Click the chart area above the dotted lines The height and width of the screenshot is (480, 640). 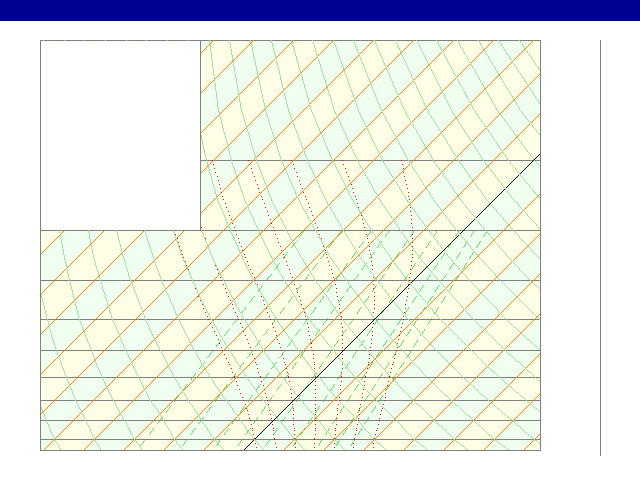370,100
